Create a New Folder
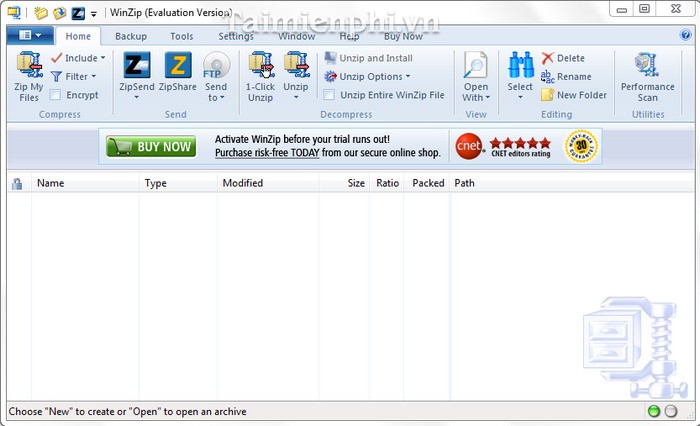 click(574, 95)
